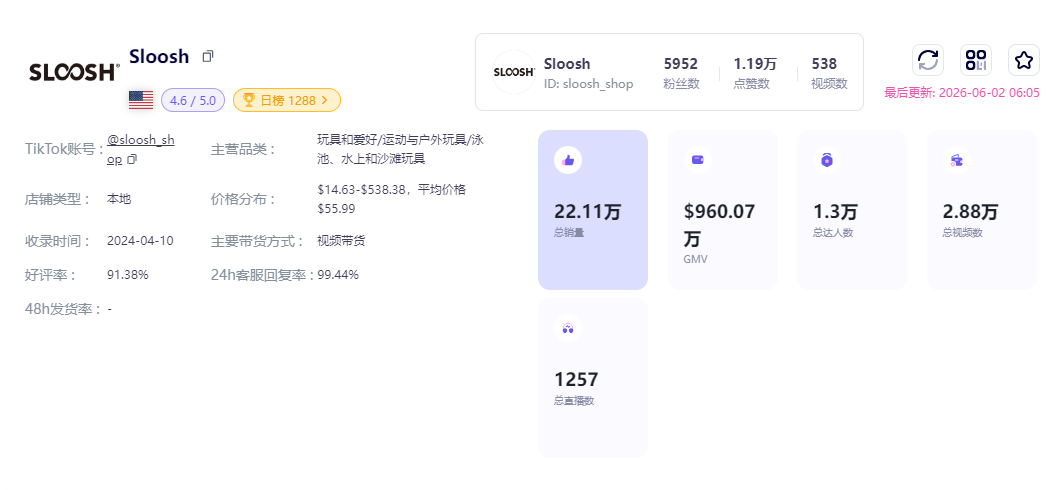Click the price range $14.63-$538.38 text
The image size is (1062, 490).
(x=391, y=199)
